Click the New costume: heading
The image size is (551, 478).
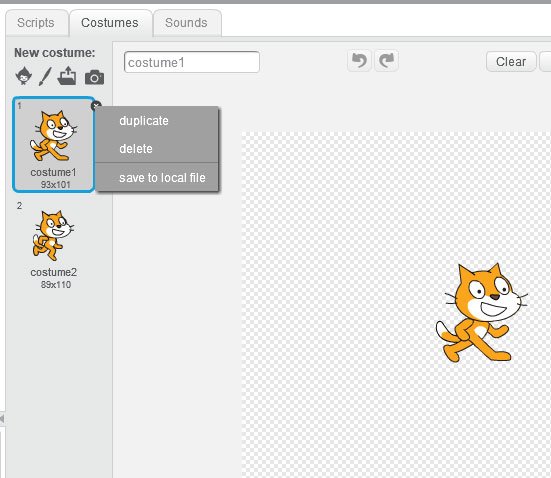pyautogui.click(x=54, y=53)
